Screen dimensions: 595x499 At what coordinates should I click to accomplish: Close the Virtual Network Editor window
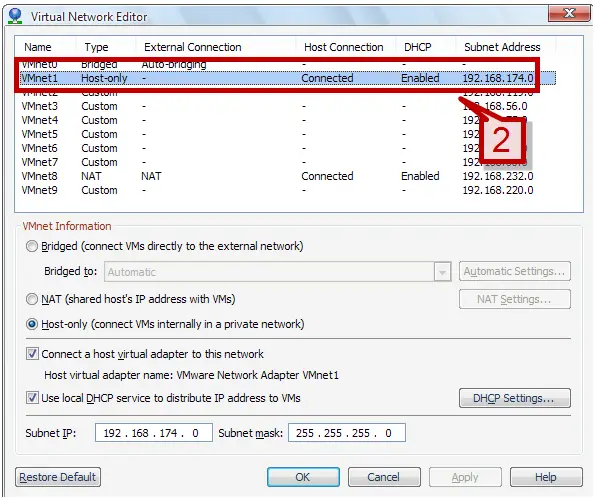(x=569, y=14)
